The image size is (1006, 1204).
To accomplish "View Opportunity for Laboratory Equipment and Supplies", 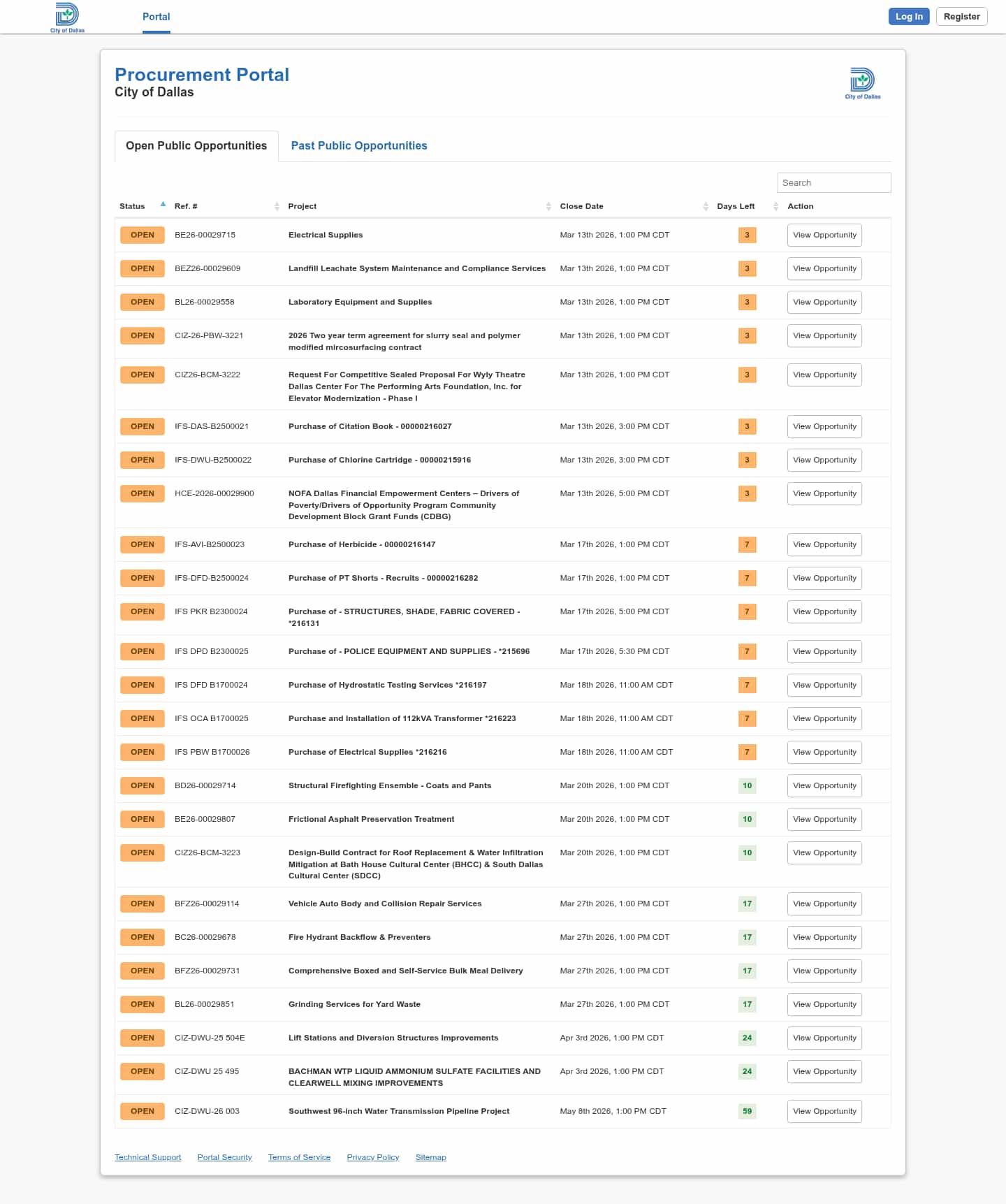I will click(x=824, y=302).
